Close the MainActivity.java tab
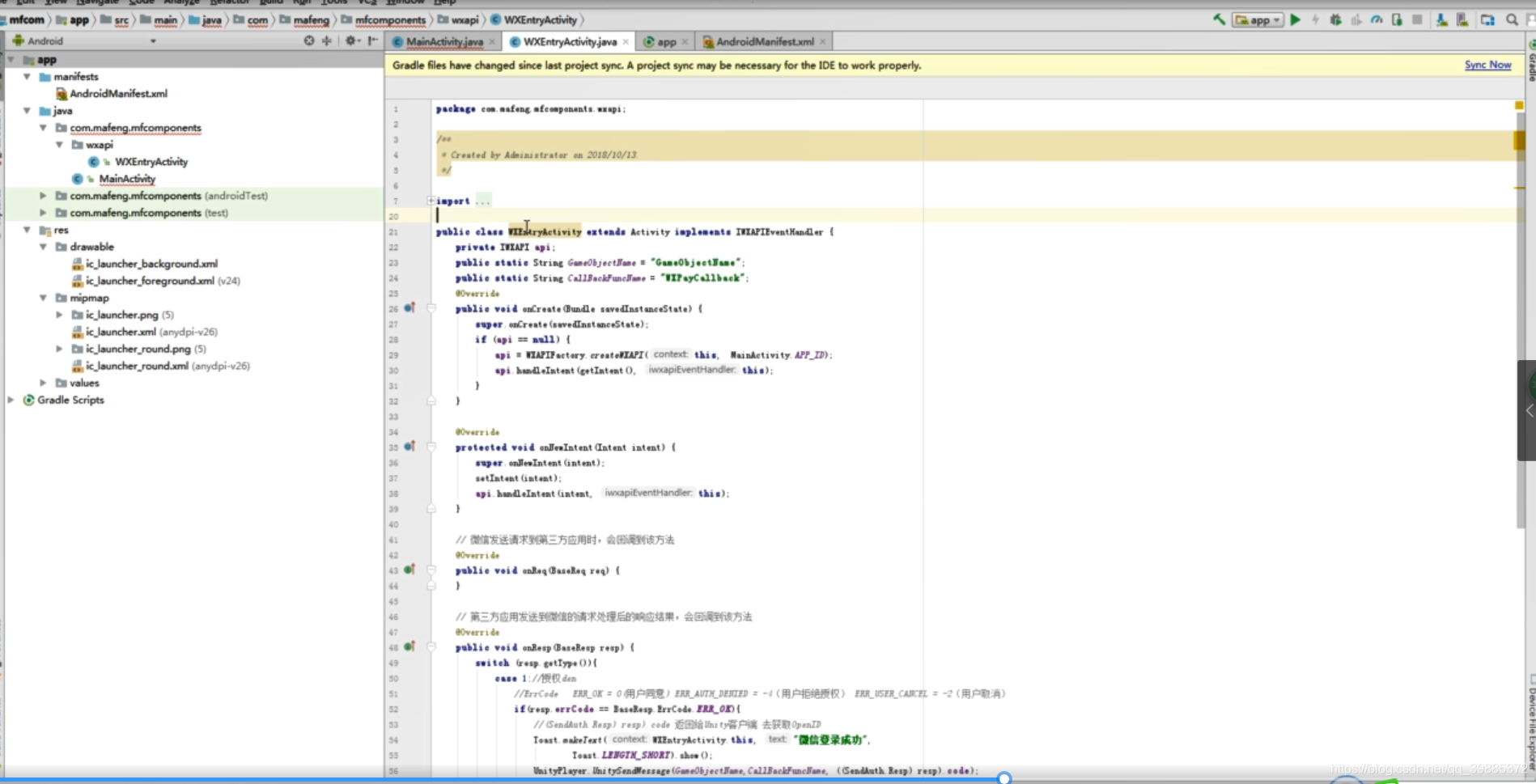The image size is (1536, 784). 492,42
